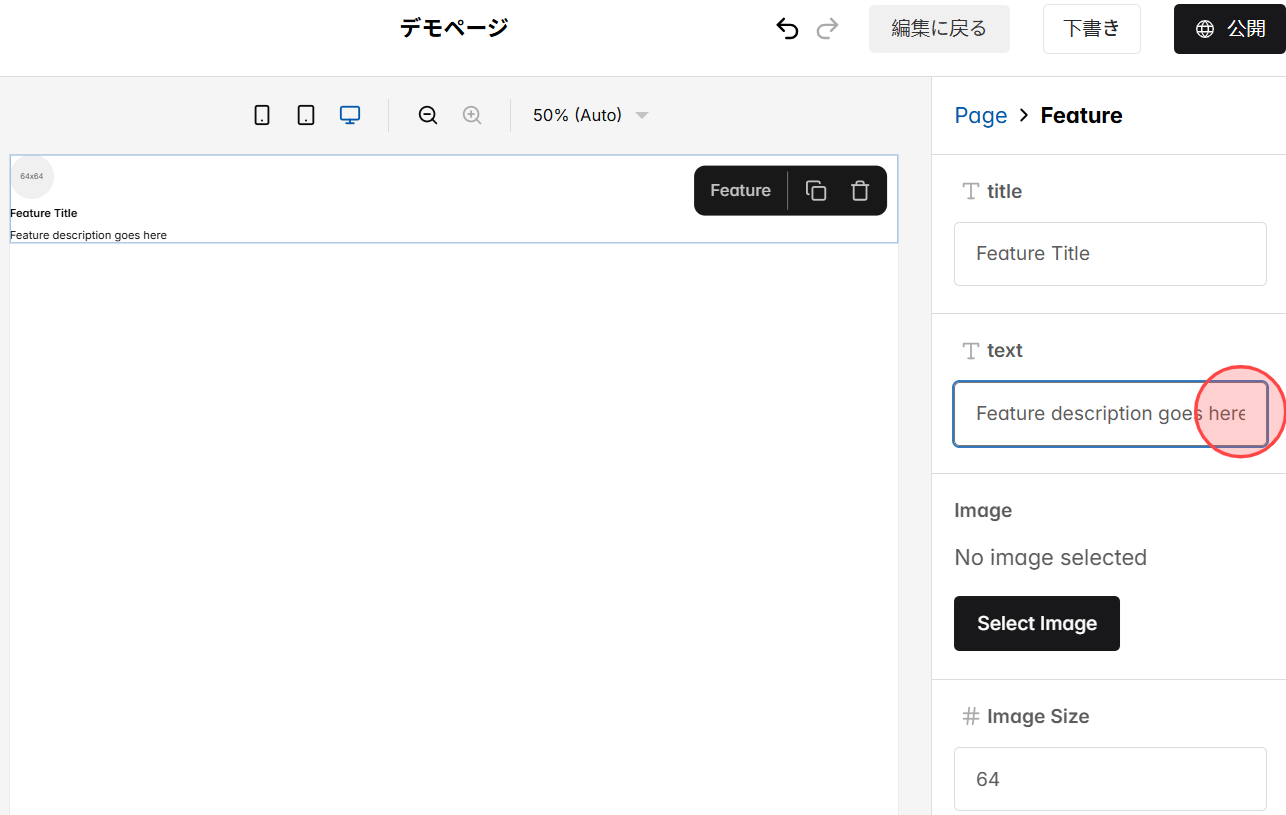Switch to tablet preview mode
The image size is (1286, 815).
[305, 114]
